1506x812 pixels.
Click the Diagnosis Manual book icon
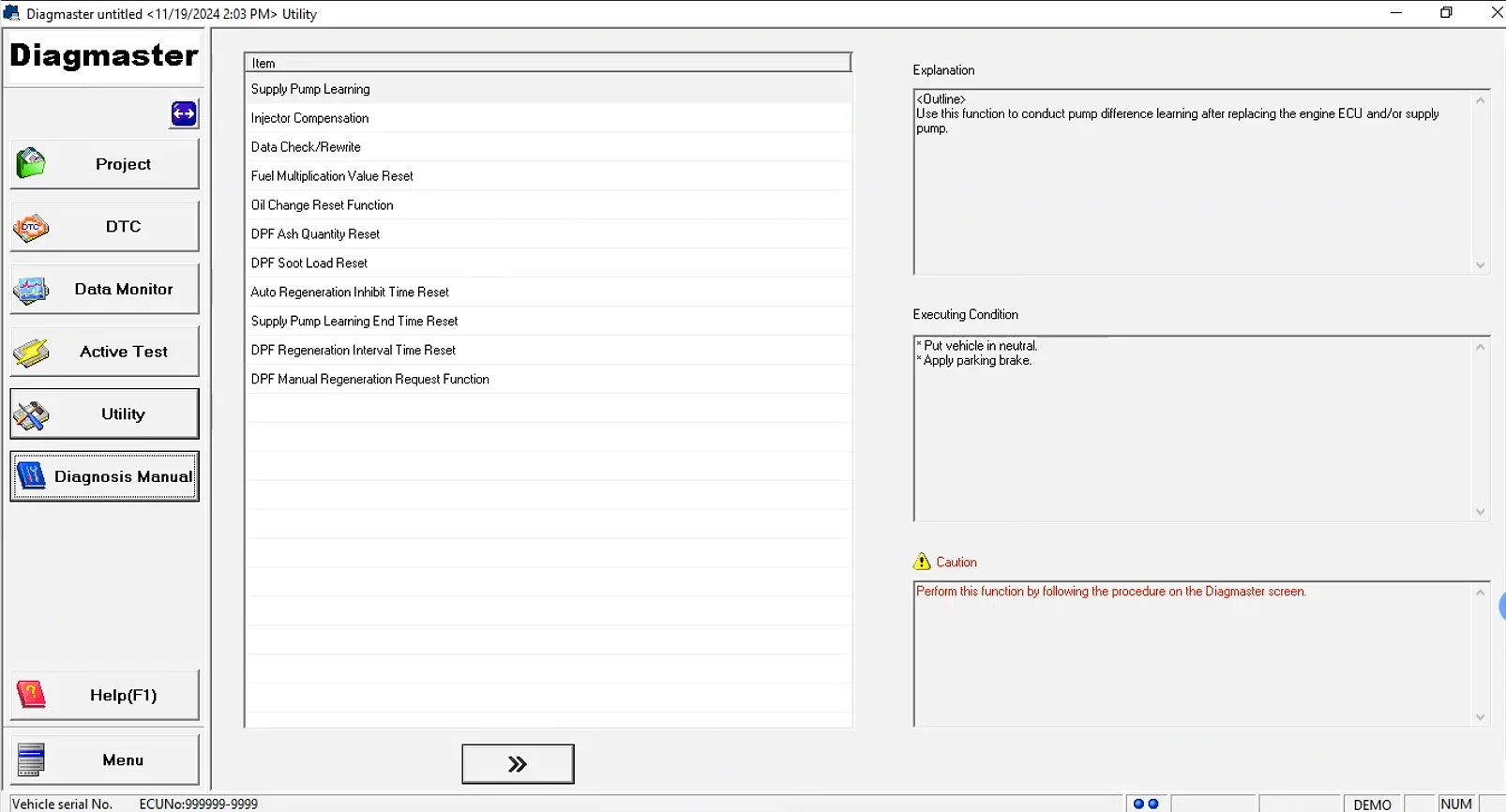31,476
